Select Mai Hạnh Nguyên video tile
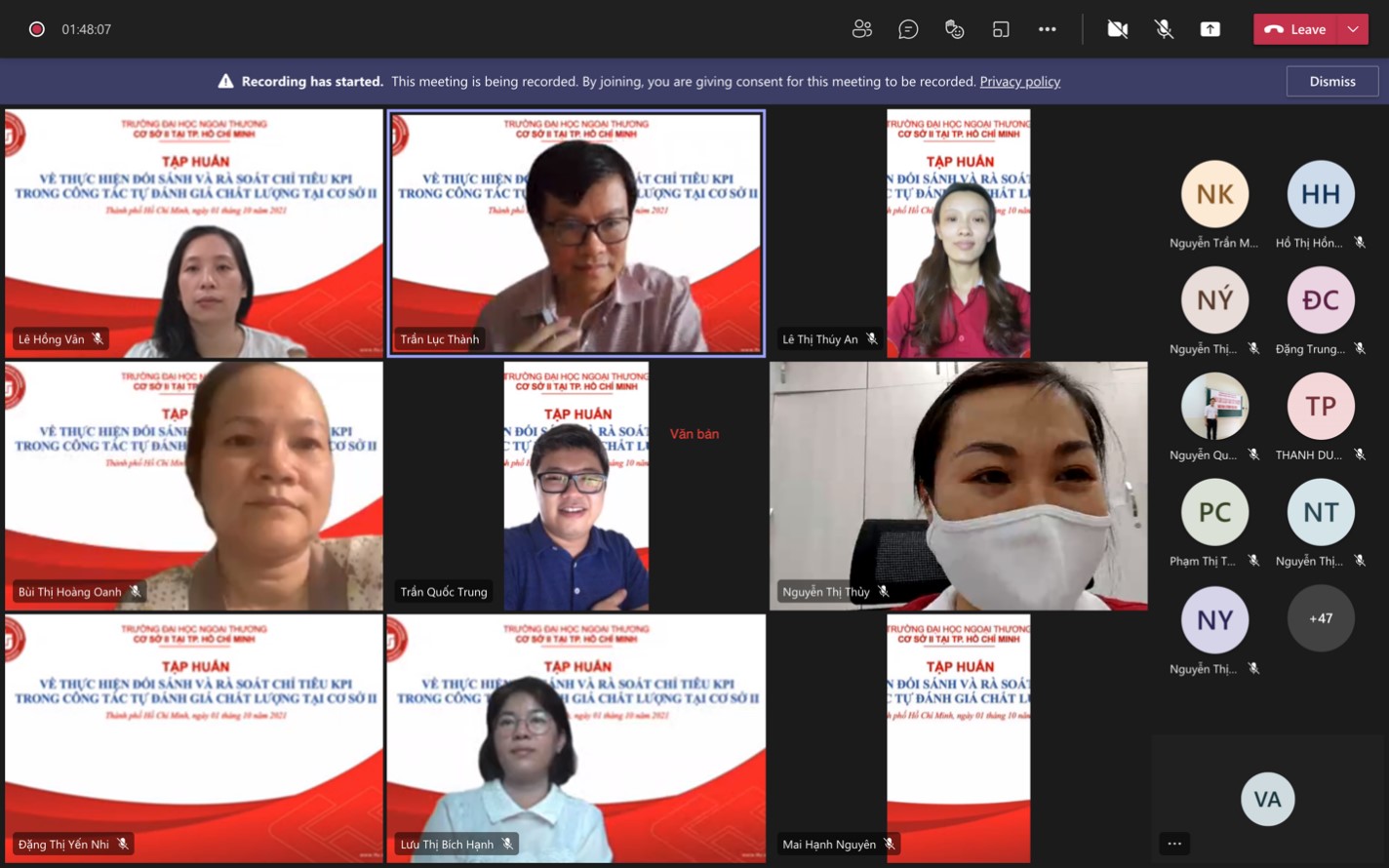Image resolution: width=1389 pixels, height=868 pixels. coord(959,738)
